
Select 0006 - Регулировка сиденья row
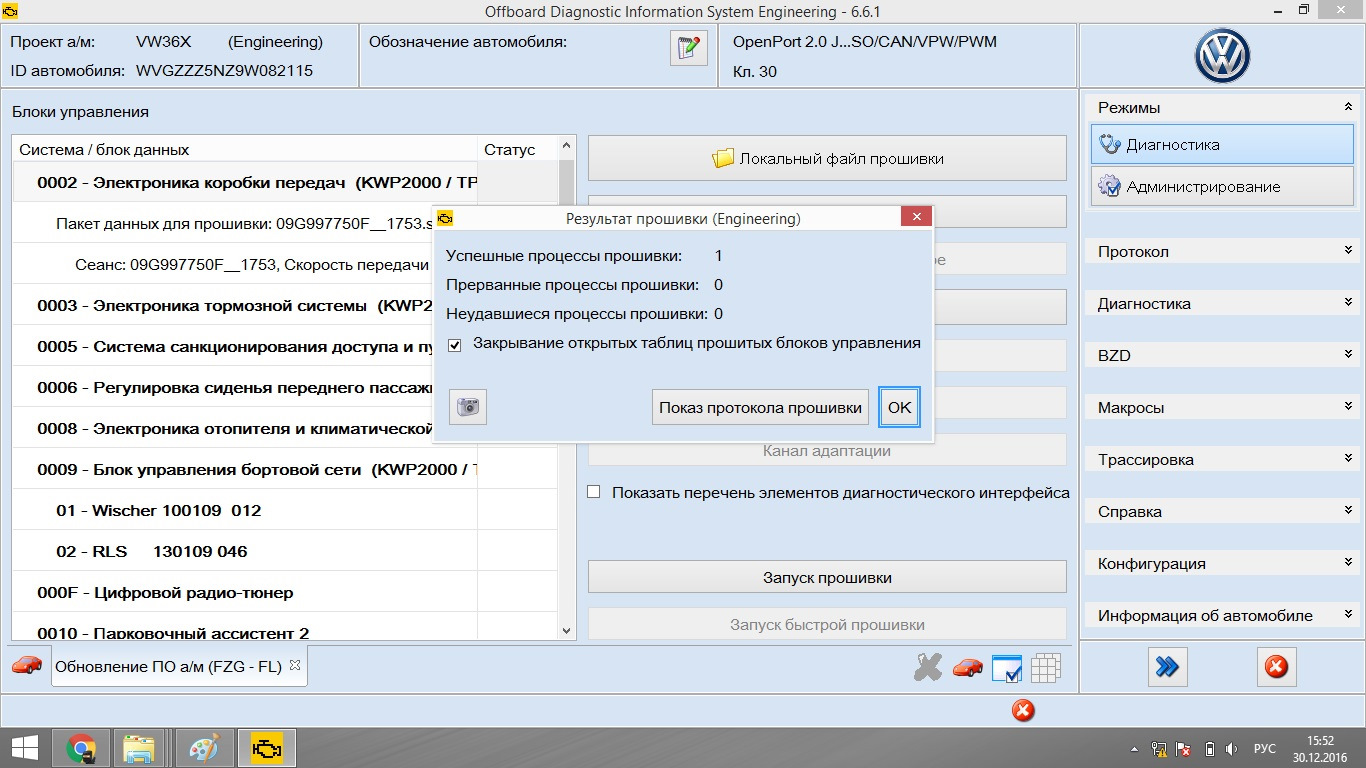[x=285, y=388]
